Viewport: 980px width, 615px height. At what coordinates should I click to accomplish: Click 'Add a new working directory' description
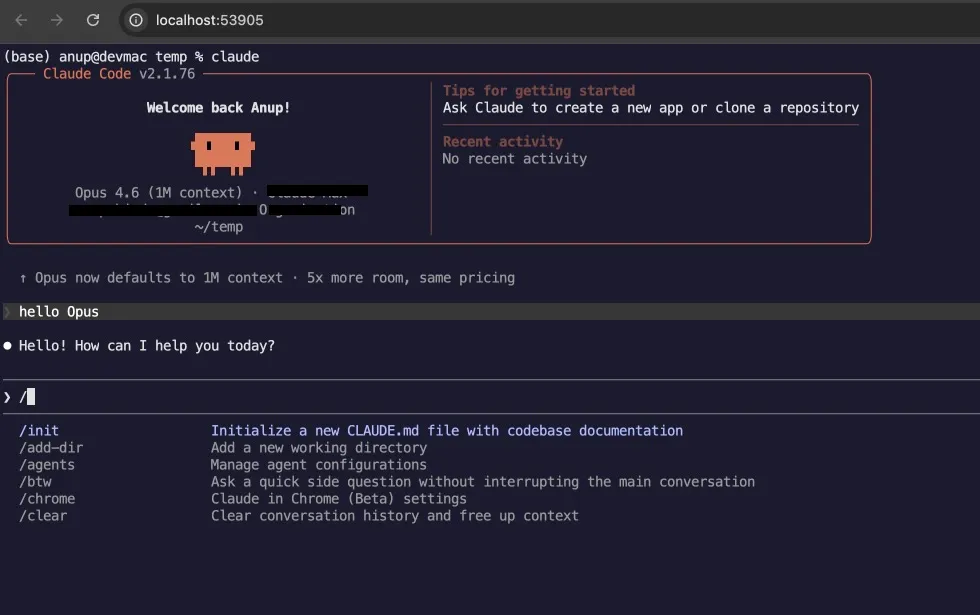[x=319, y=448]
